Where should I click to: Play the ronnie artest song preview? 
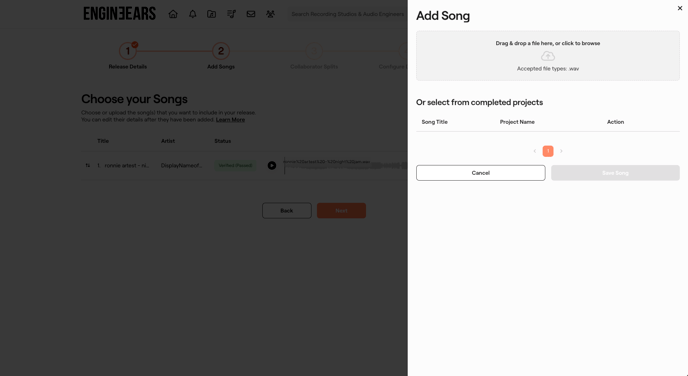[272, 165]
